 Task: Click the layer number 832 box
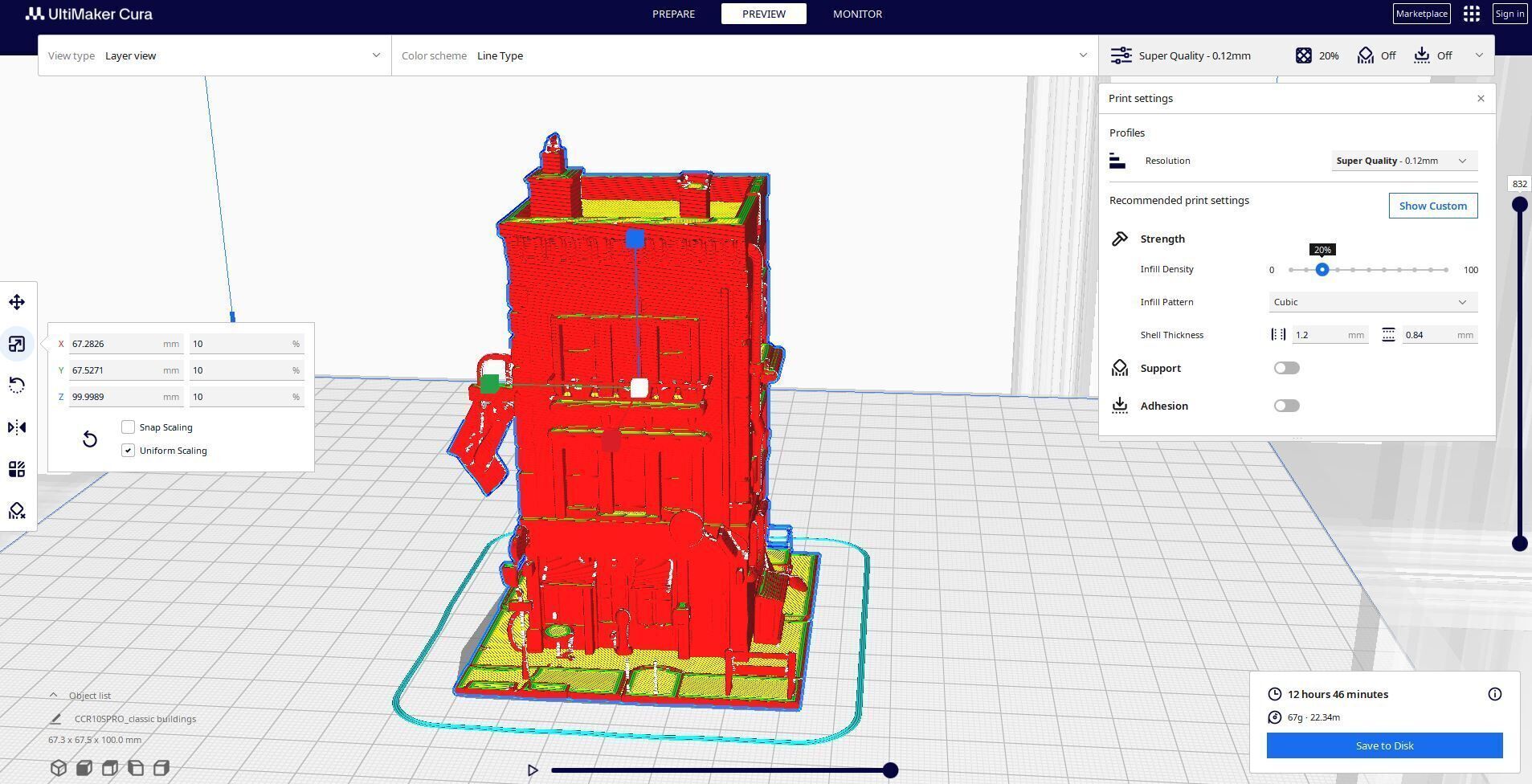point(1519,184)
